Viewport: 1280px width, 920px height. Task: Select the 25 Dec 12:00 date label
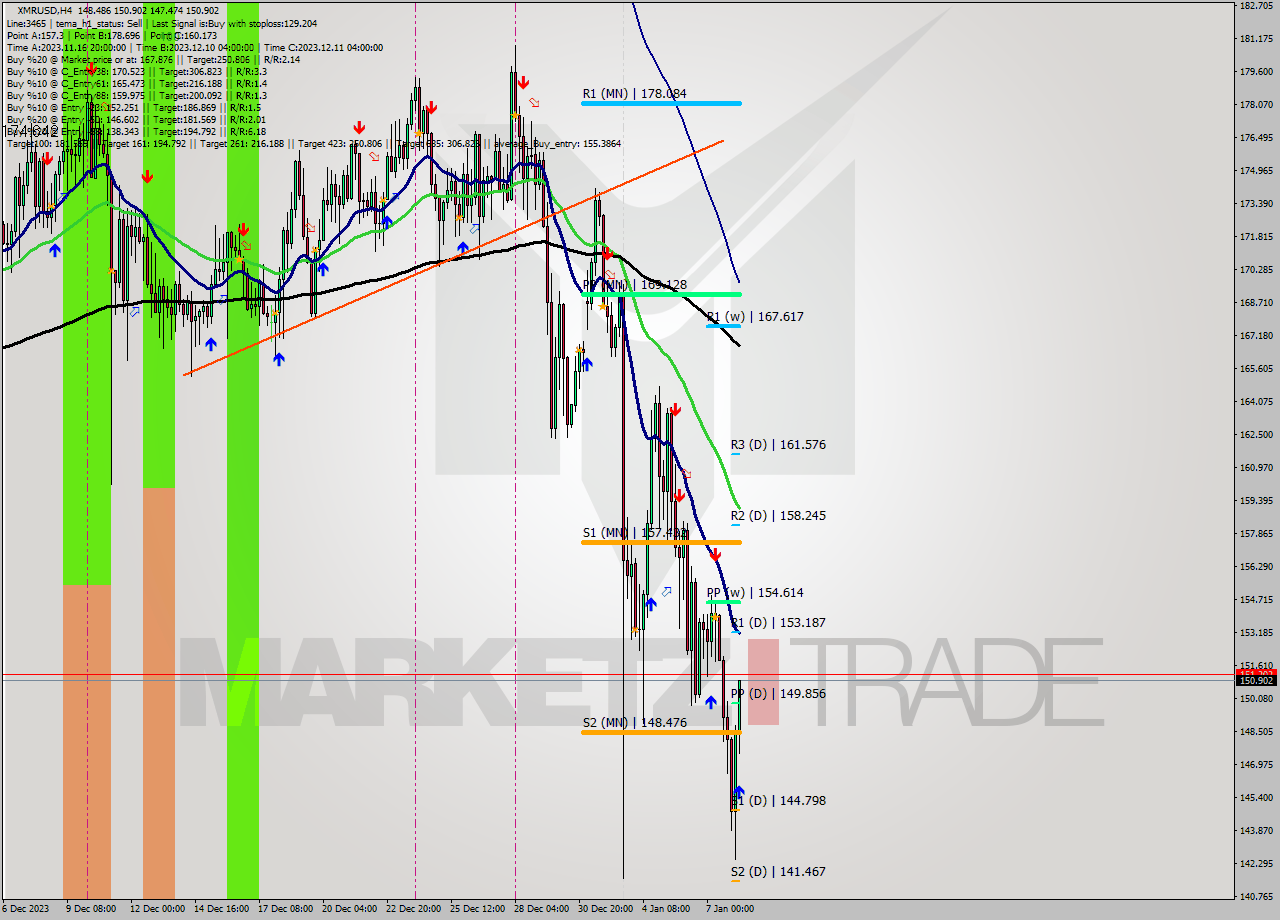477,908
